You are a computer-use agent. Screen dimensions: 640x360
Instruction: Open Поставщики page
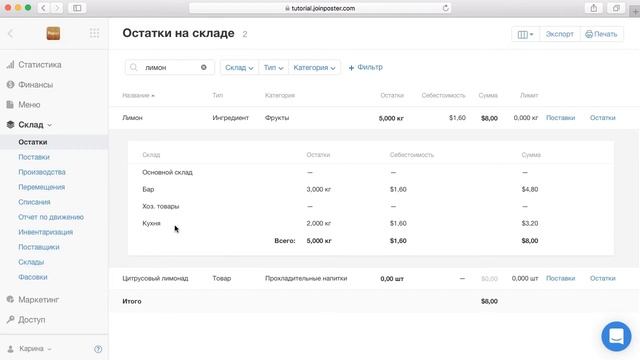39,247
